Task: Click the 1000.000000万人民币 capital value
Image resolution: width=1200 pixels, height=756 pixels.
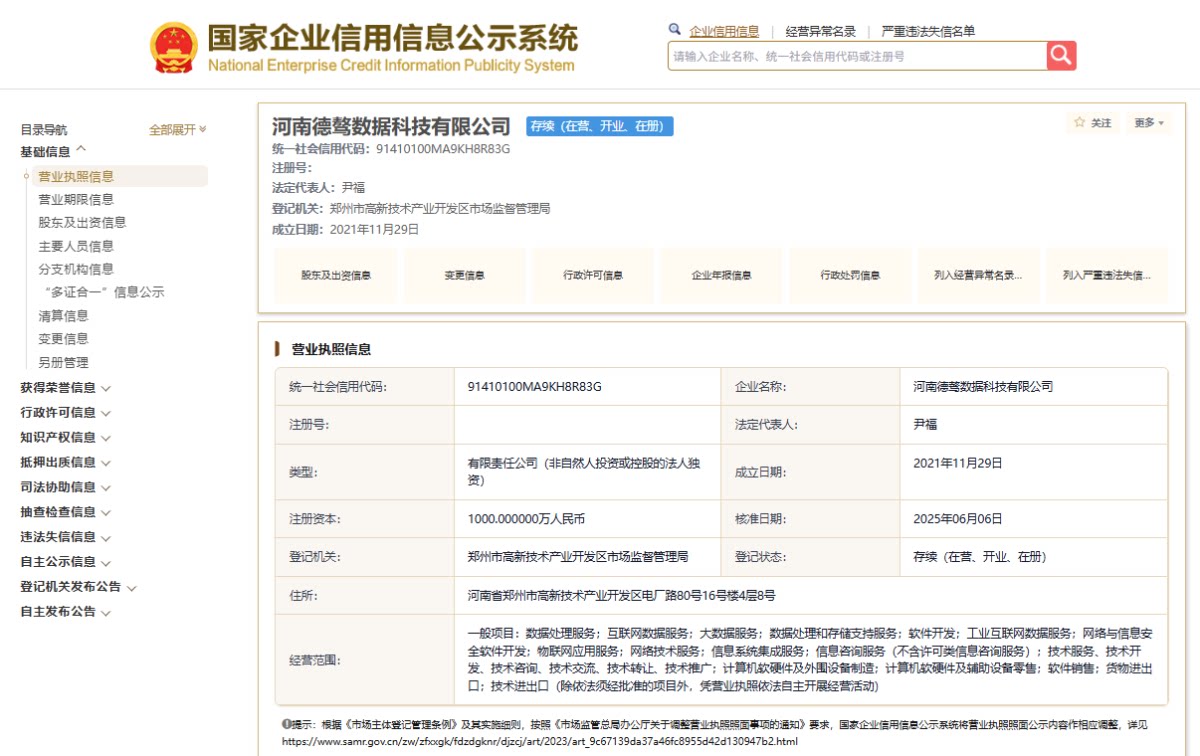Action: tap(526, 519)
